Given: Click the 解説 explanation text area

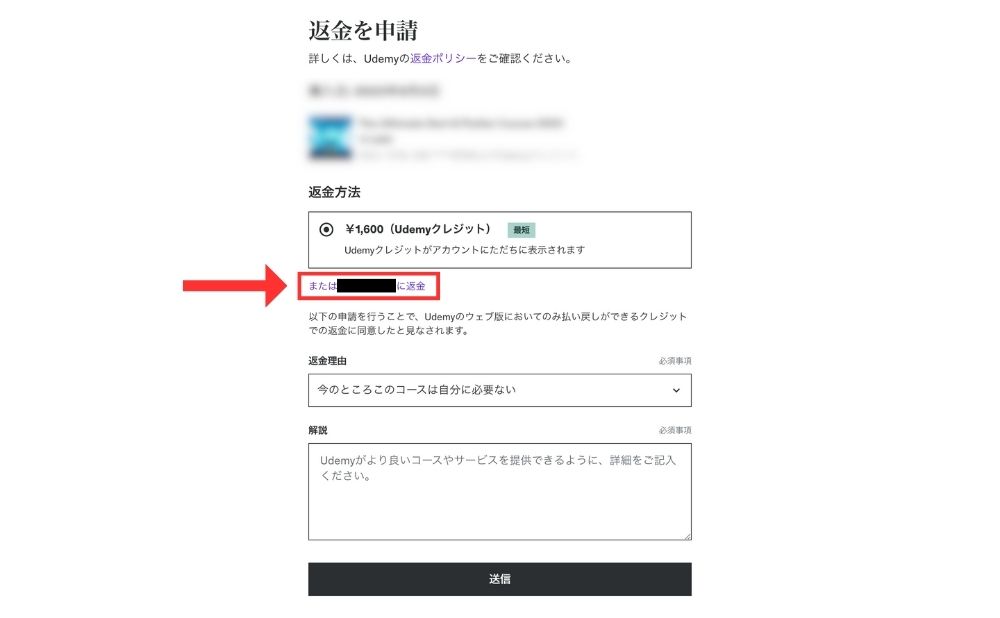Looking at the screenshot, I should [x=499, y=492].
